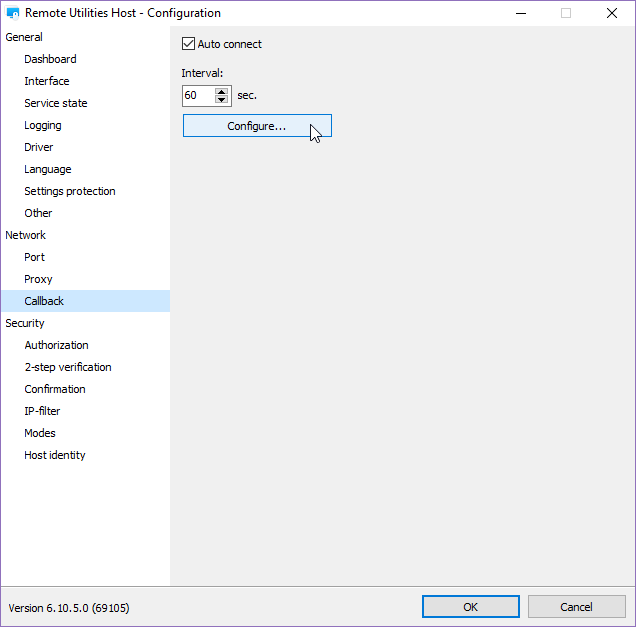Go to Service state settings
This screenshot has height=627, width=636.
[56, 103]
